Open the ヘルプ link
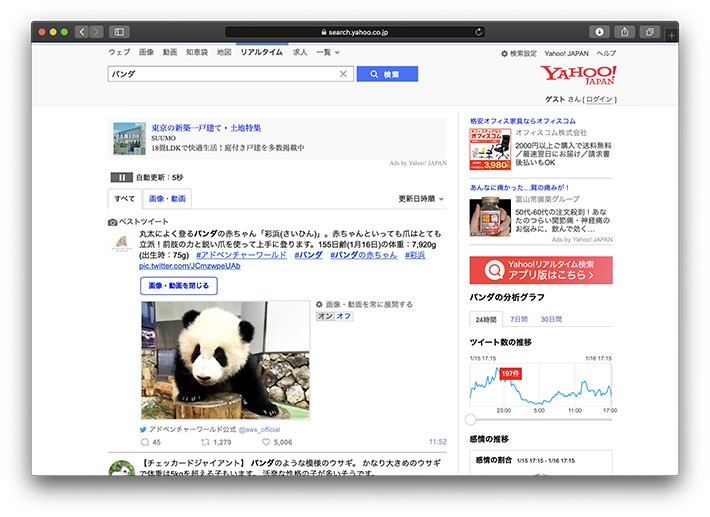Viewport: 710px width, 517px height. (606, 53)
